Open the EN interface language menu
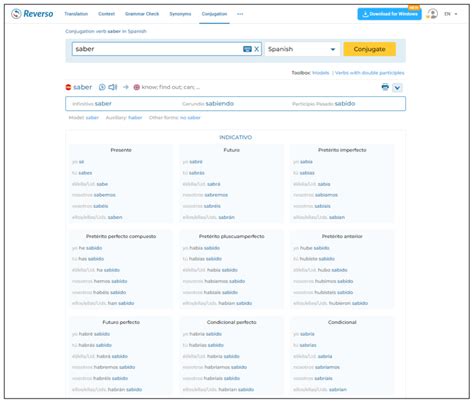Viewport: 474px width, 403px height. coord(451,14)
